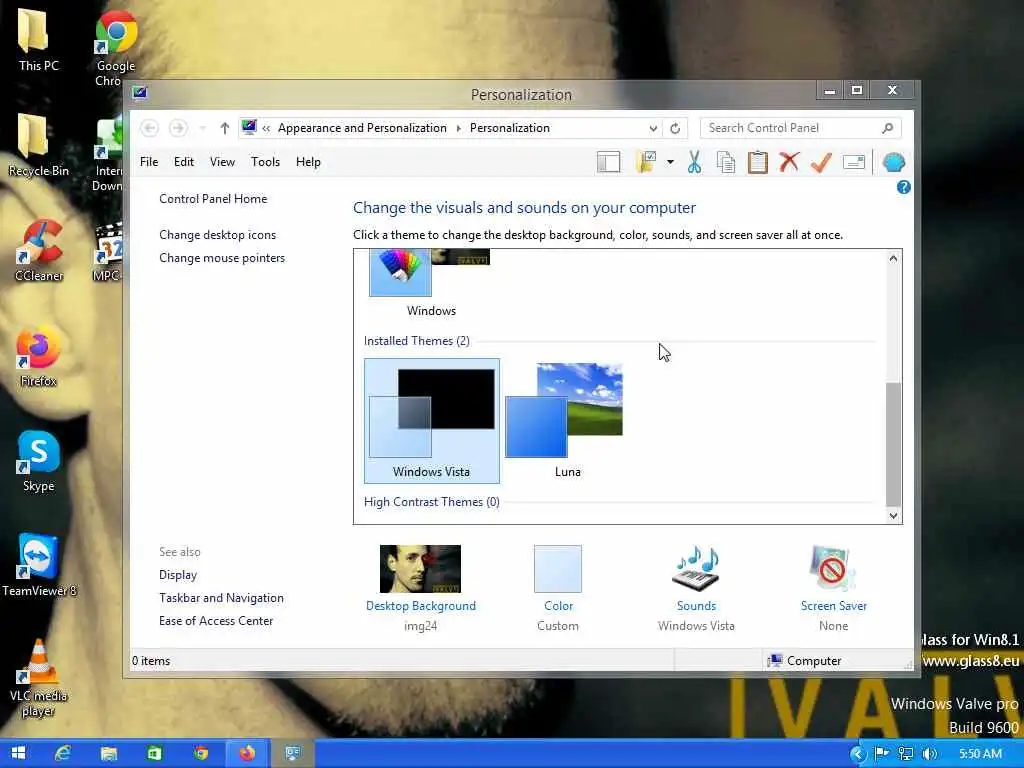Image resolution: width=1024 pixels, height=768 pixels.
Task: Click the red X Delete toolbar icon
Action: (x=789, y=161)
